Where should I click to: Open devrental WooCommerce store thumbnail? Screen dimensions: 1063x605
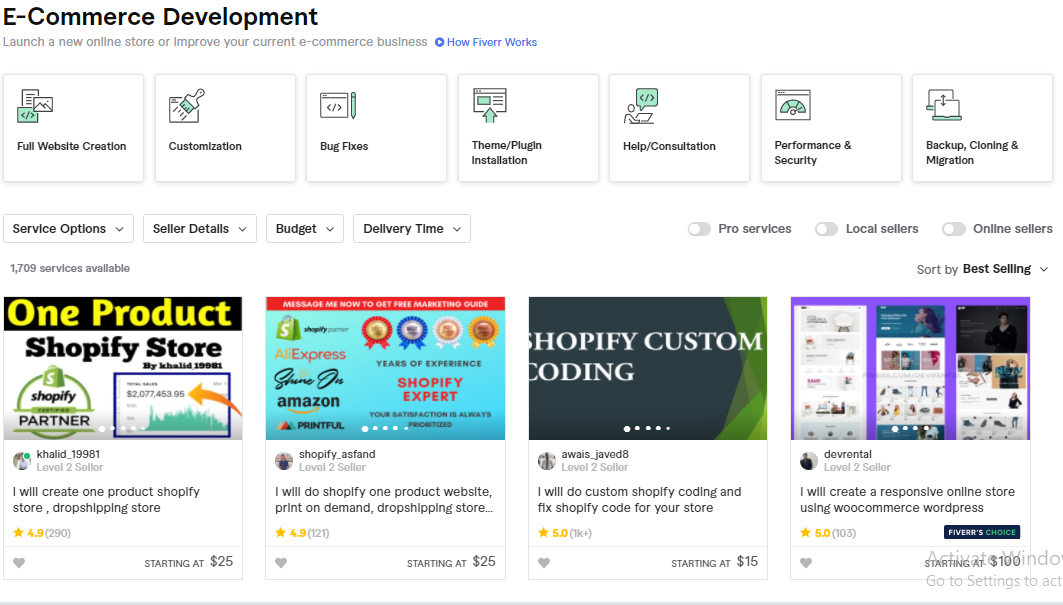[910, 368]
